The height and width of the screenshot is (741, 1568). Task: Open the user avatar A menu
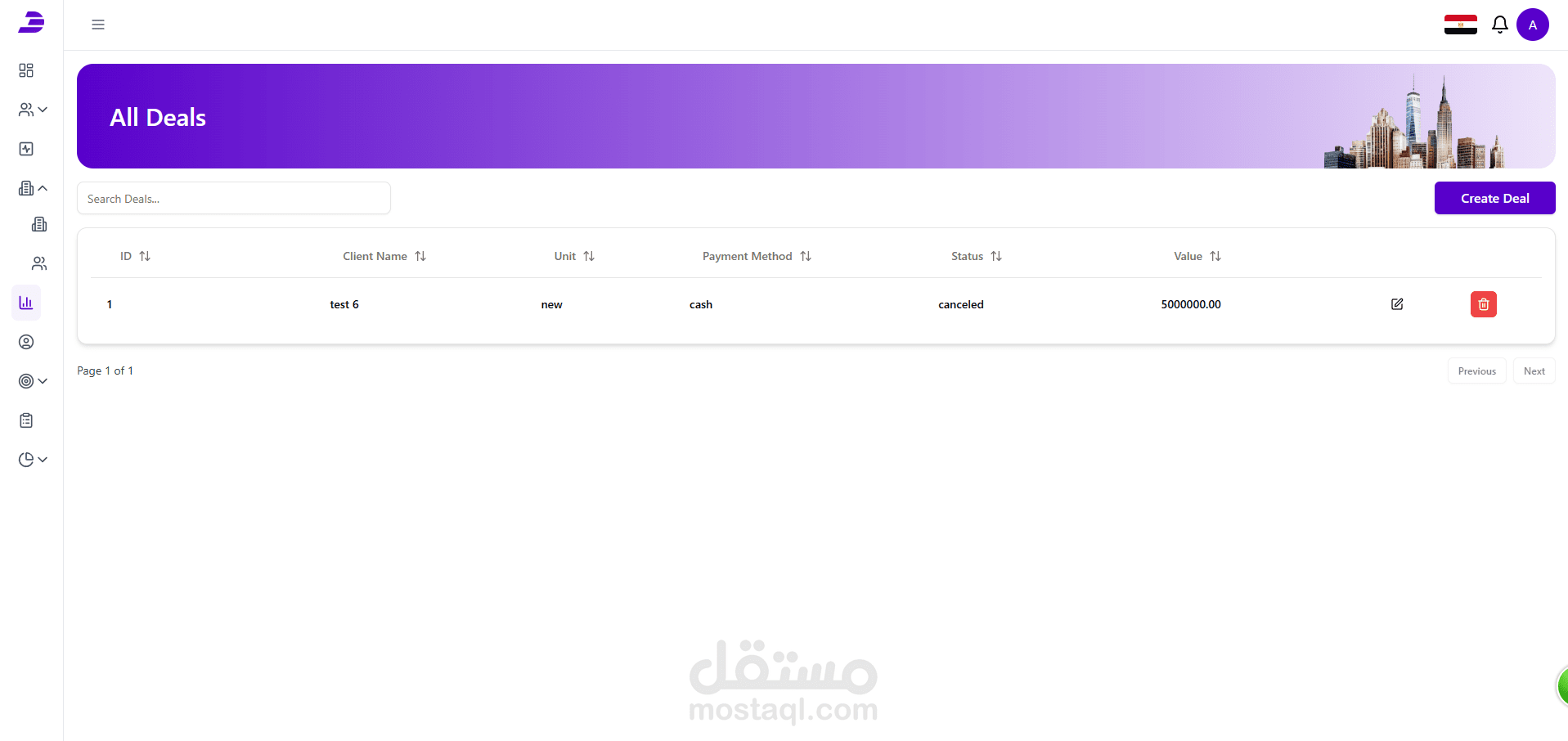(1533, 25)
